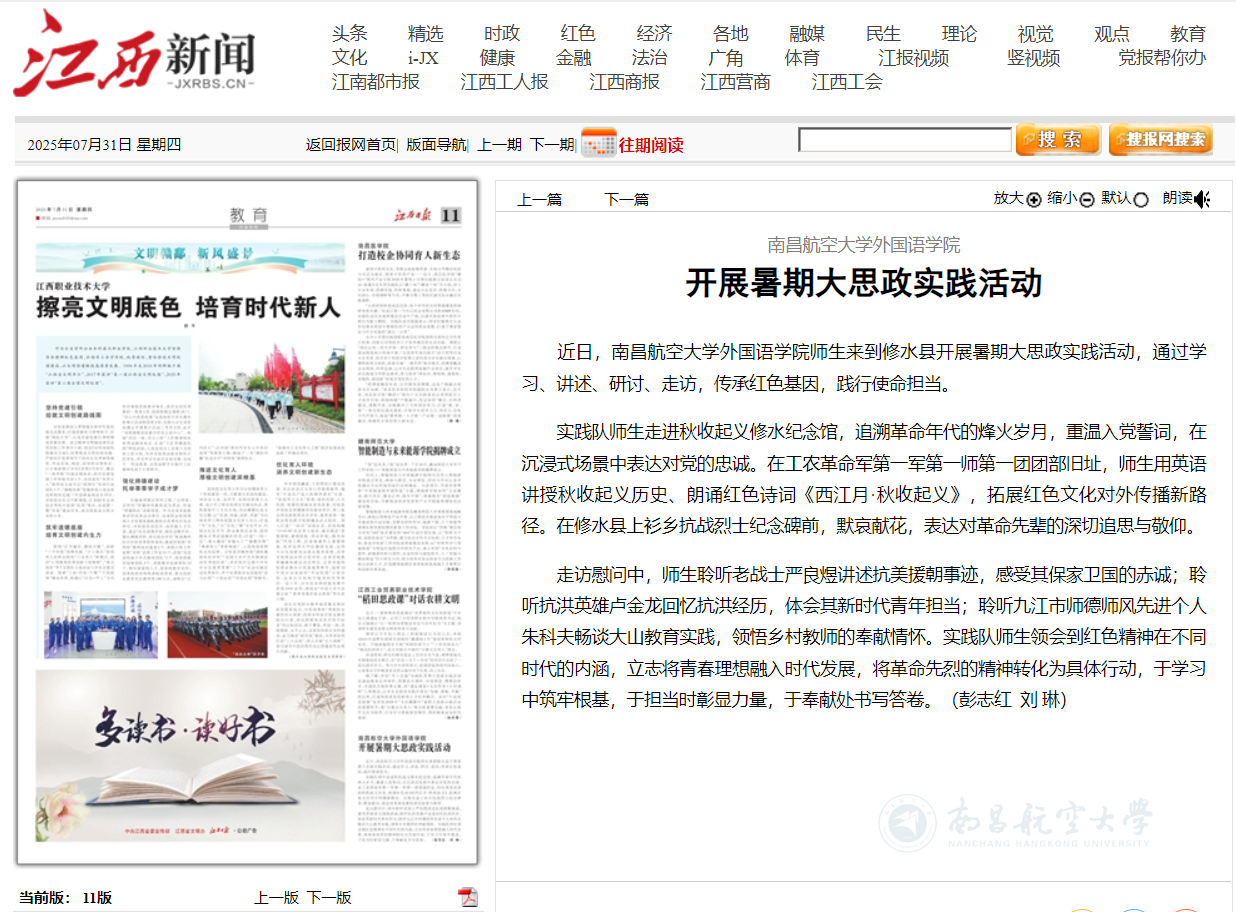Click the 朗读 speaker icon
This screenshot has width=1236, height=912.
tap(1202, 199)
